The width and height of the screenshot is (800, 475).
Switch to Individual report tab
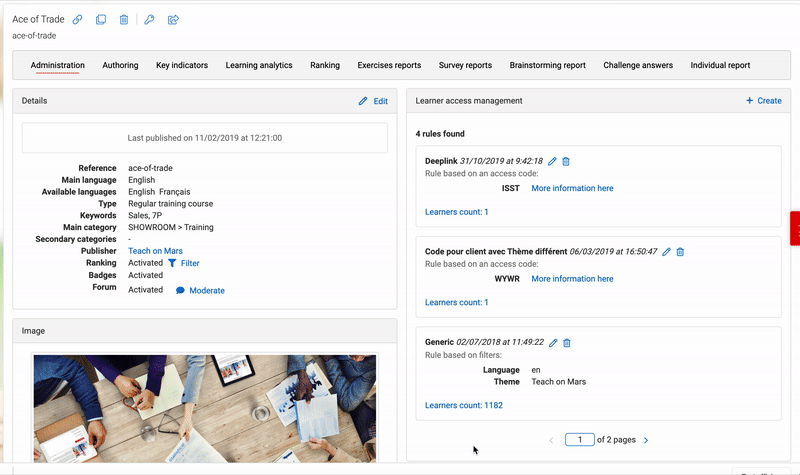tap(720, 65)
